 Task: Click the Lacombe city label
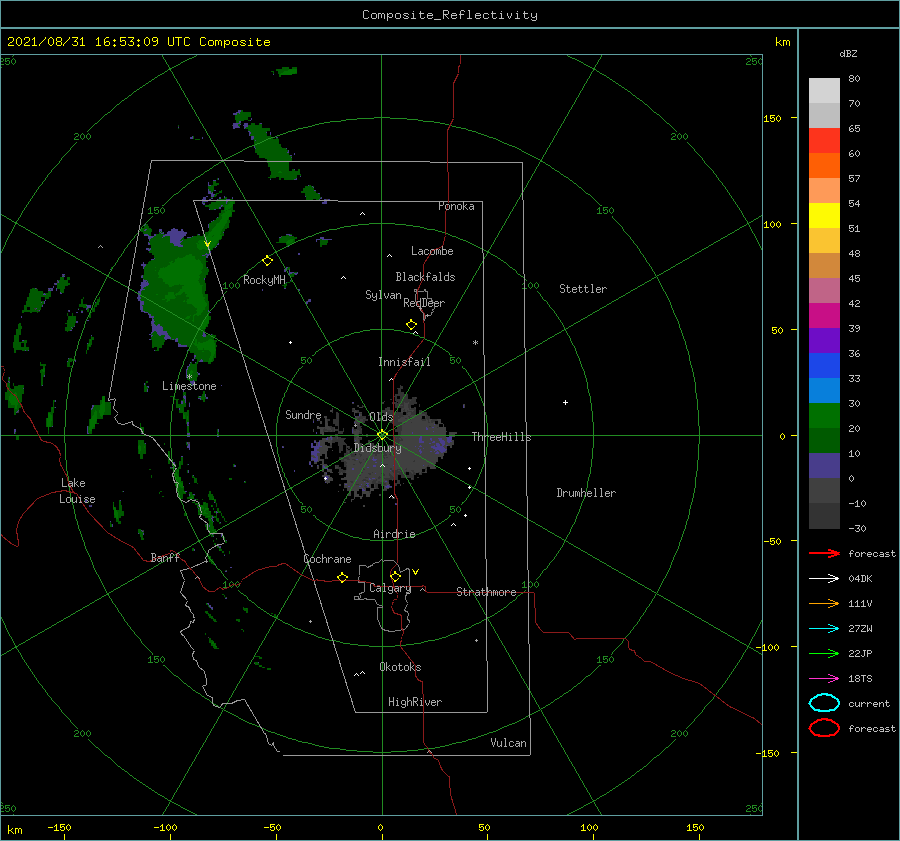coord(432,251)
